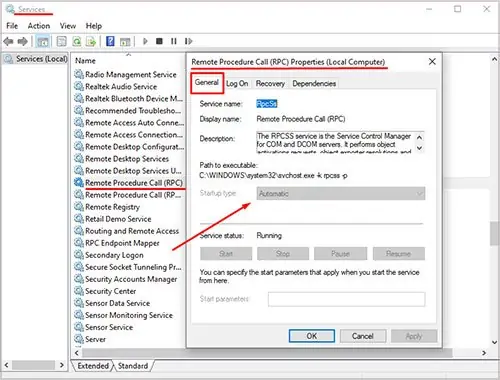Select Sensor Monitoring Service row
This screenshot has width=500, height=380.
pyautogui.click(x=129, y=315)
